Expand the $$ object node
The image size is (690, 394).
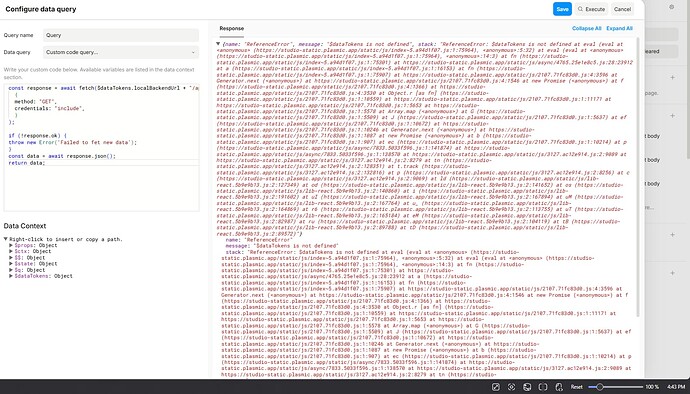click(x=11, y=258)
